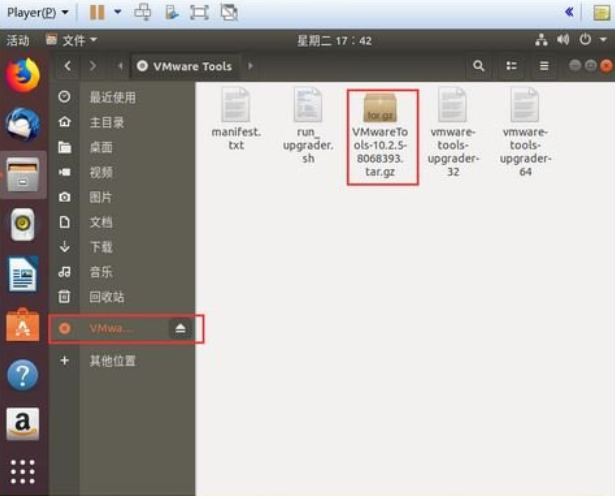Select run_upgrader.sh file
Viewport: 615px width, 497px height.
pos(308,126)
